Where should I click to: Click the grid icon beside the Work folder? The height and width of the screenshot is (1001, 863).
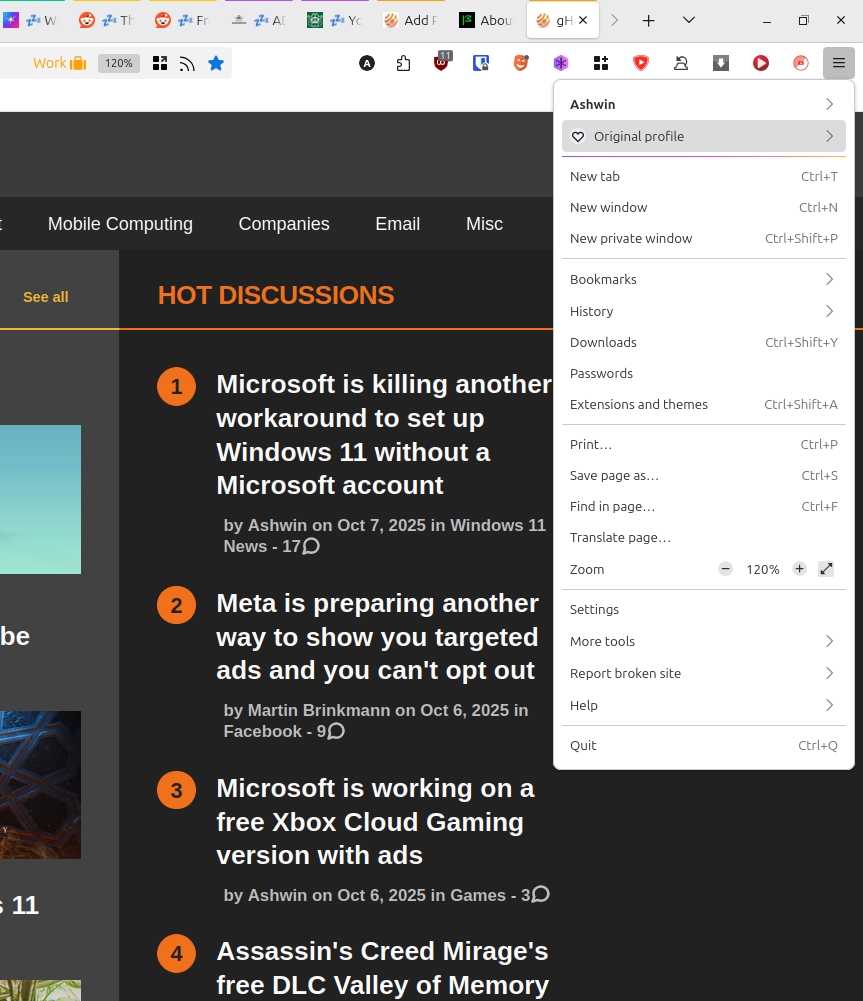[159, 62]
